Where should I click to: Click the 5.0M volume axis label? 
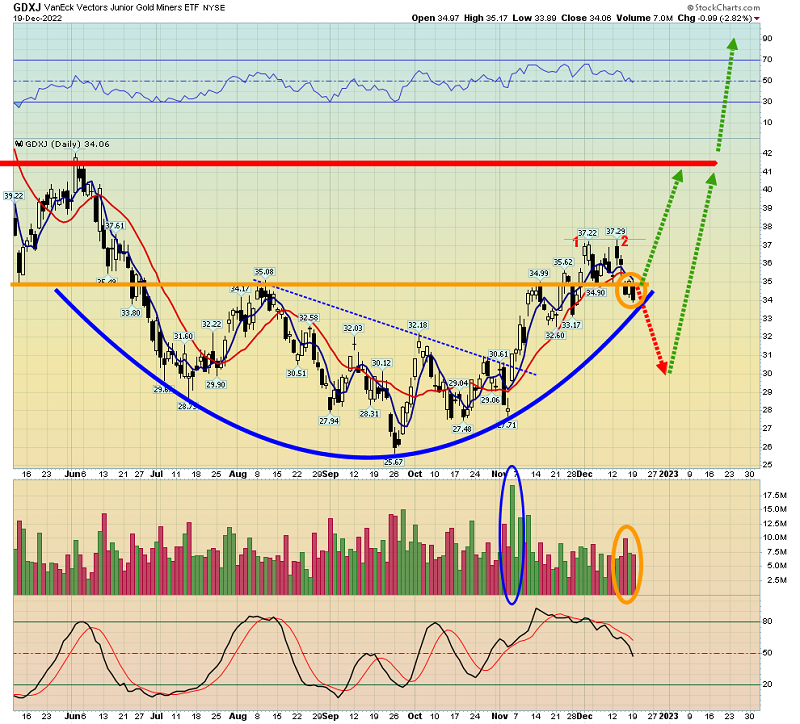[x=777, y=566]
